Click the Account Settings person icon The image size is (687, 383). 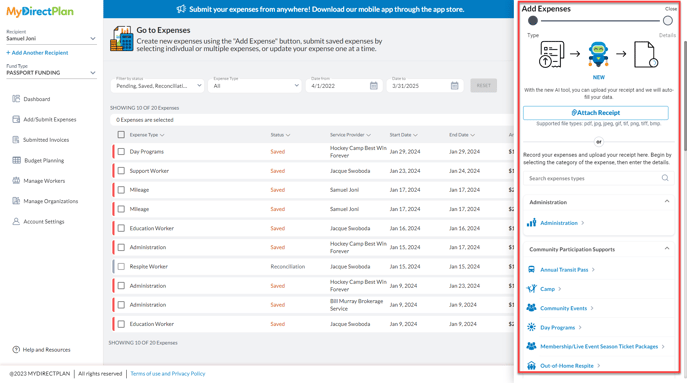point(16,221)
